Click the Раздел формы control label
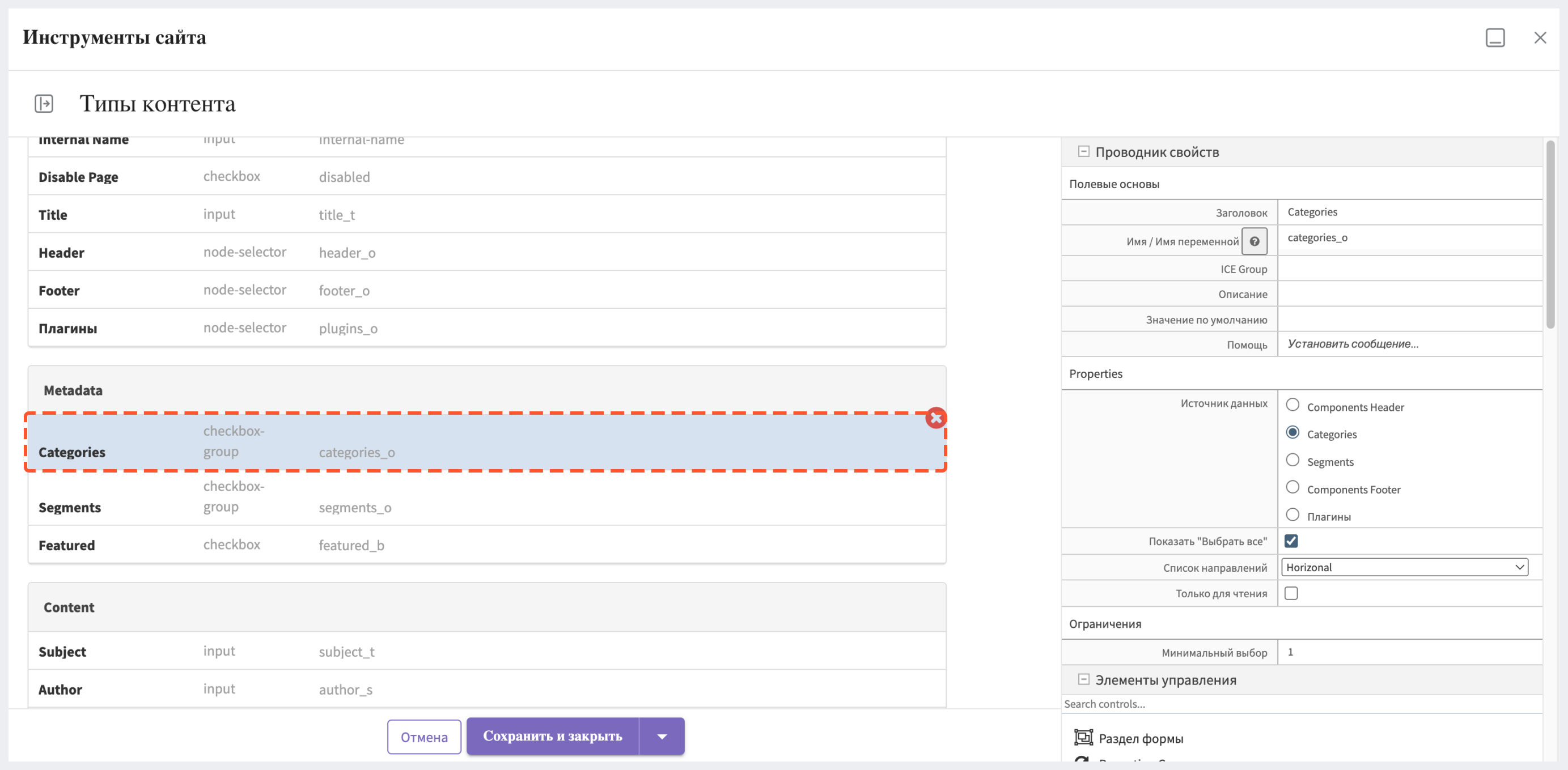 point(1141,738)
